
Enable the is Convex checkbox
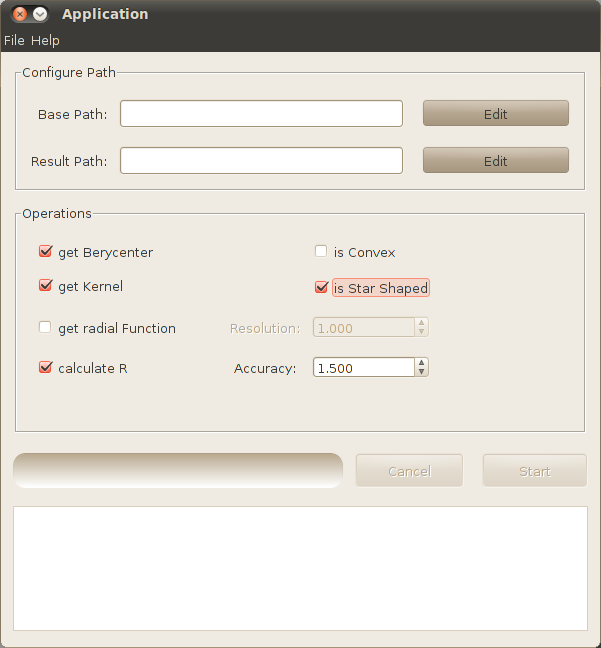click(x=321, y=251)
